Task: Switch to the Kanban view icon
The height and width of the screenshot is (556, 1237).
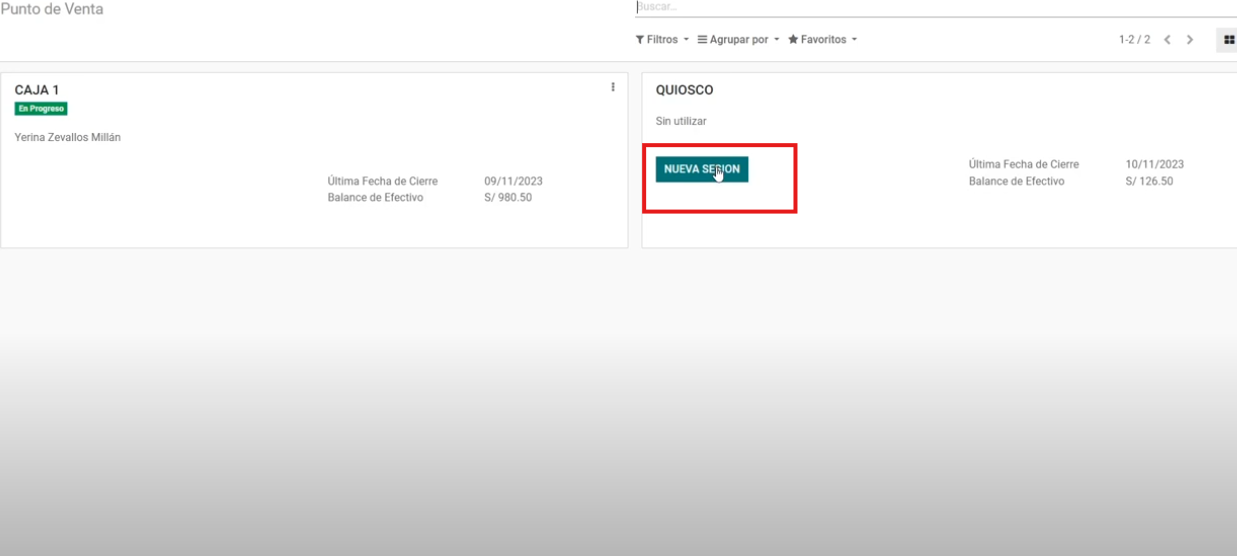Action: click(x=1228, y=40)
